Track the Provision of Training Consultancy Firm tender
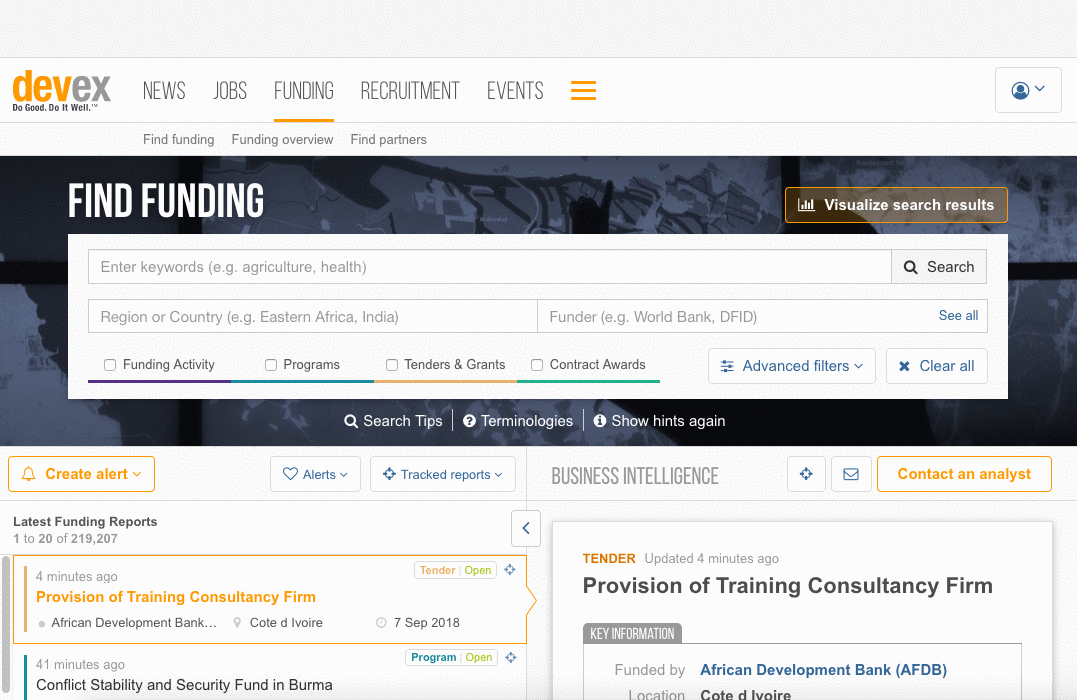Image resolution: width=1077 pixels, height=700 pixels. point(510,569)
